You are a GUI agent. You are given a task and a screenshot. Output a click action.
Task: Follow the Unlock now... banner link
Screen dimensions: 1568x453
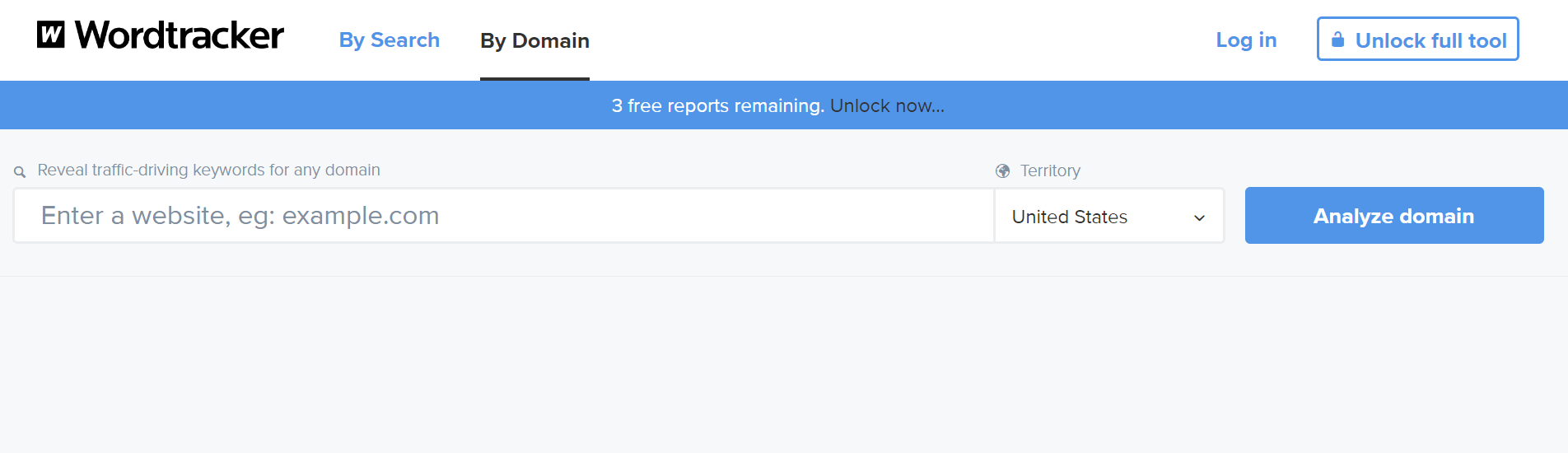(x=887, y=105)
